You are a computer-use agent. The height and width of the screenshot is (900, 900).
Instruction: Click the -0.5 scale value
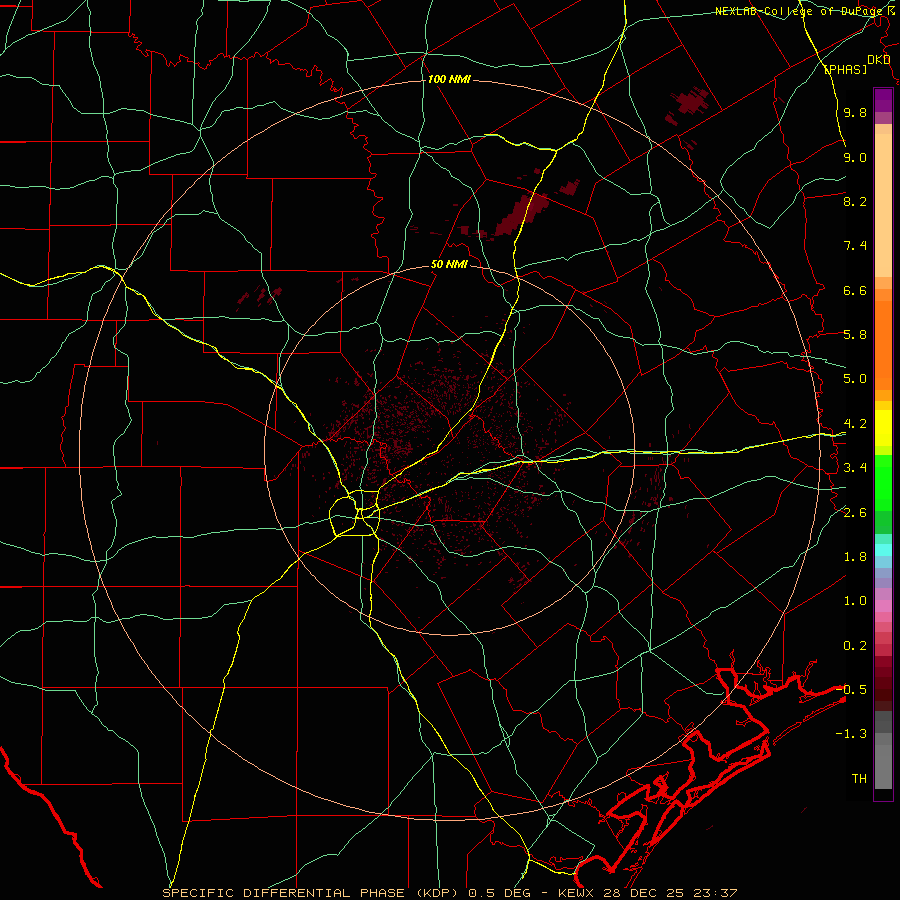tap(852, 690)
